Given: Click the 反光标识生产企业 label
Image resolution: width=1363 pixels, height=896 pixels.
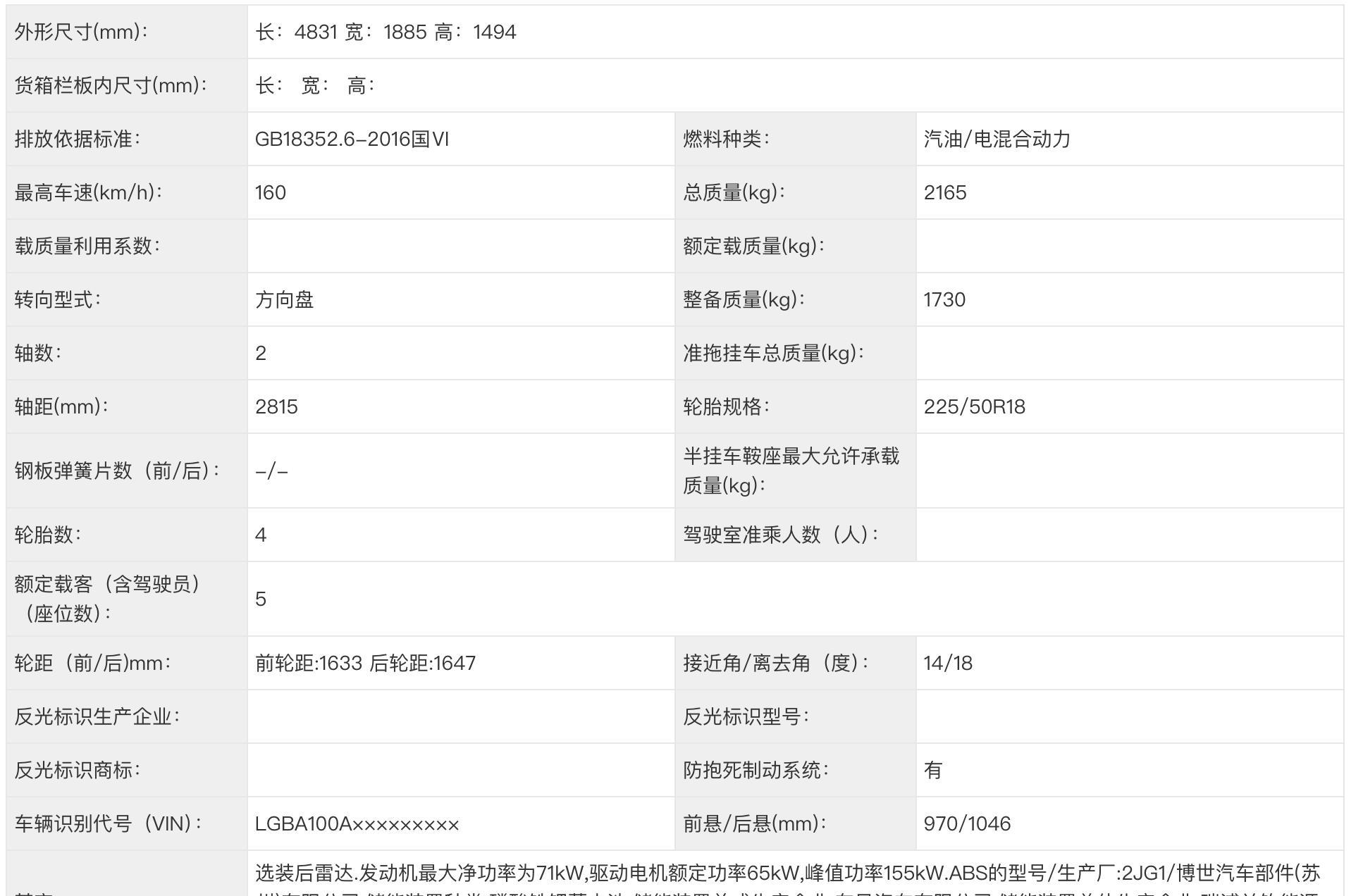Looking at the screenshot, I should (x=97, y=717).
